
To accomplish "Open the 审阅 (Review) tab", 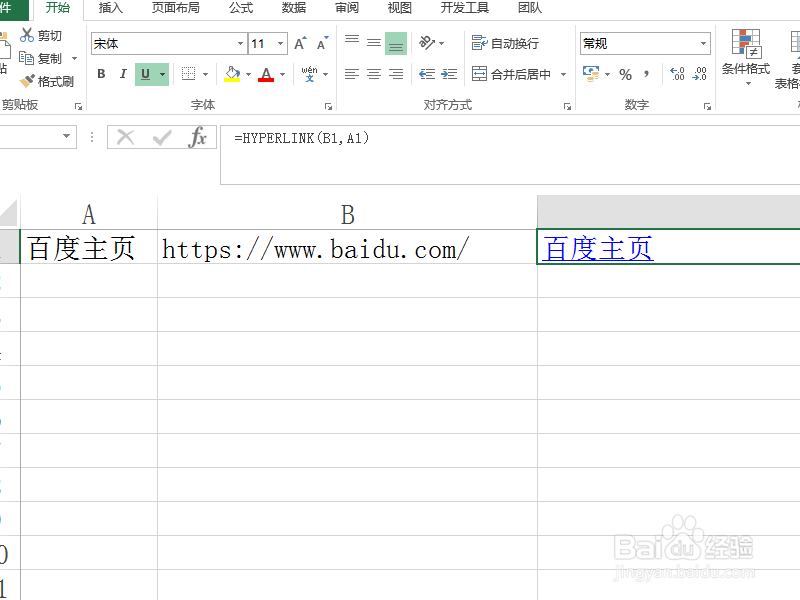I will coord(347,8).
